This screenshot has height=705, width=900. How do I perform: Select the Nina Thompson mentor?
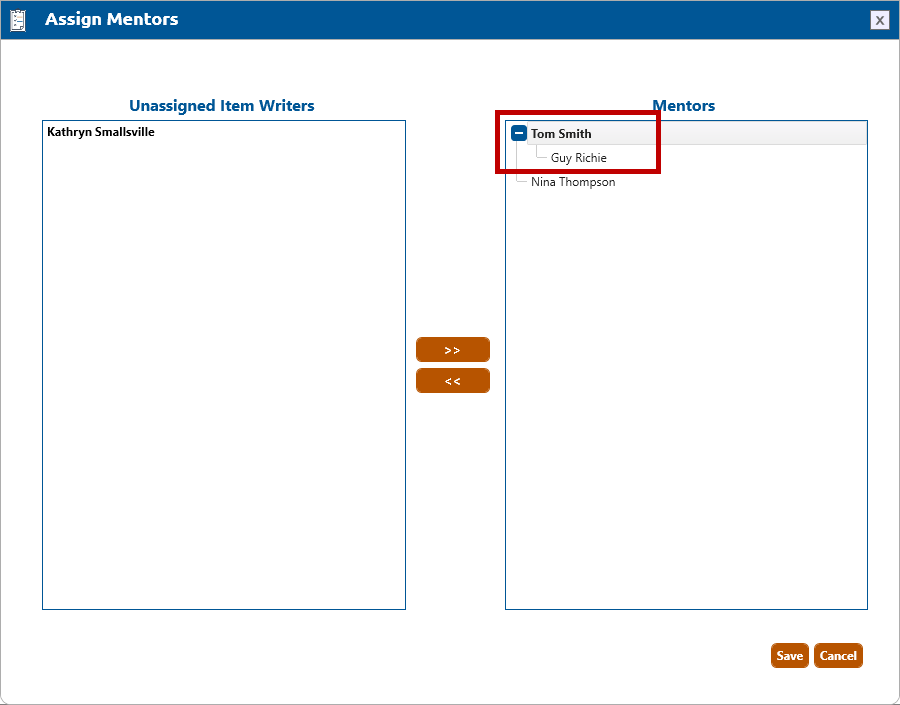click(x=573, y=182)
